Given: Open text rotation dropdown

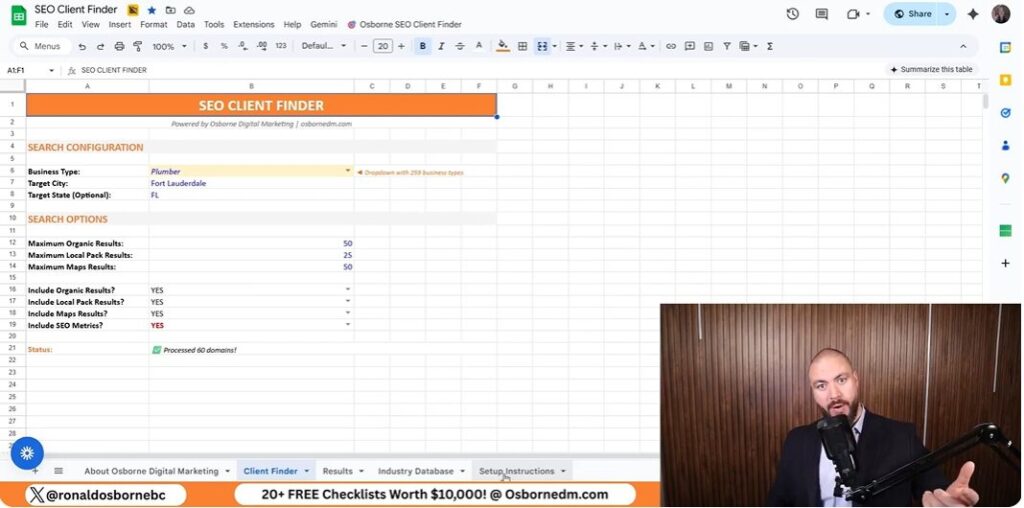Looking at the screenshot, I should (x=645, y=46).
